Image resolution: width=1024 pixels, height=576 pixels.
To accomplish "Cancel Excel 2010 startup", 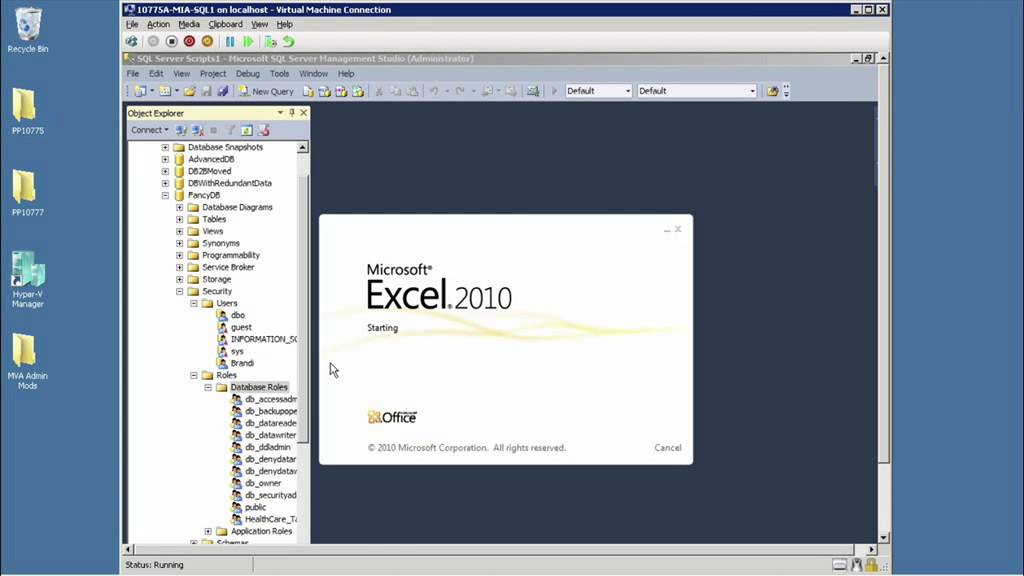I will coord(667,448).
